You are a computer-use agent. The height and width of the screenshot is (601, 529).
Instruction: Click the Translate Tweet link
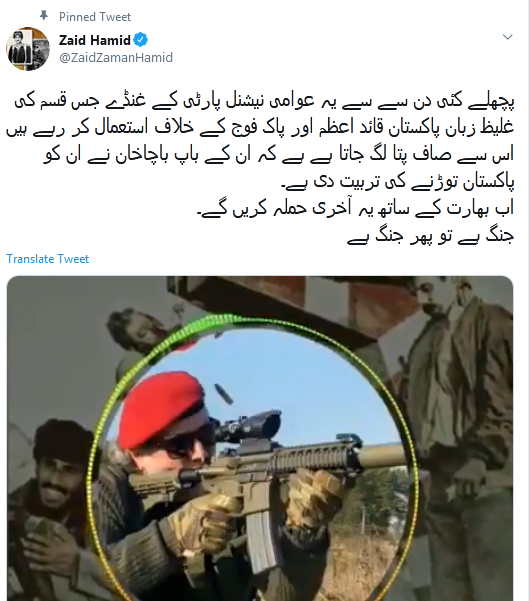pyautogui.click(x=48, y=259)
